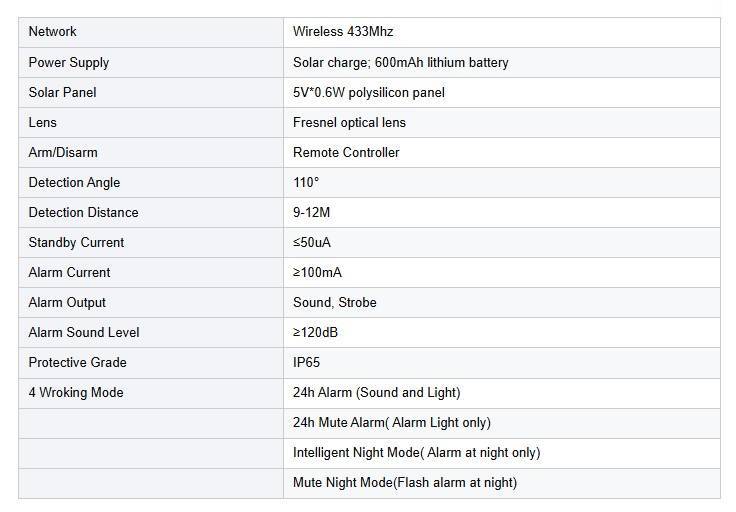Select the 5V*0.6W polysilicon panel value

click(369, 92)
